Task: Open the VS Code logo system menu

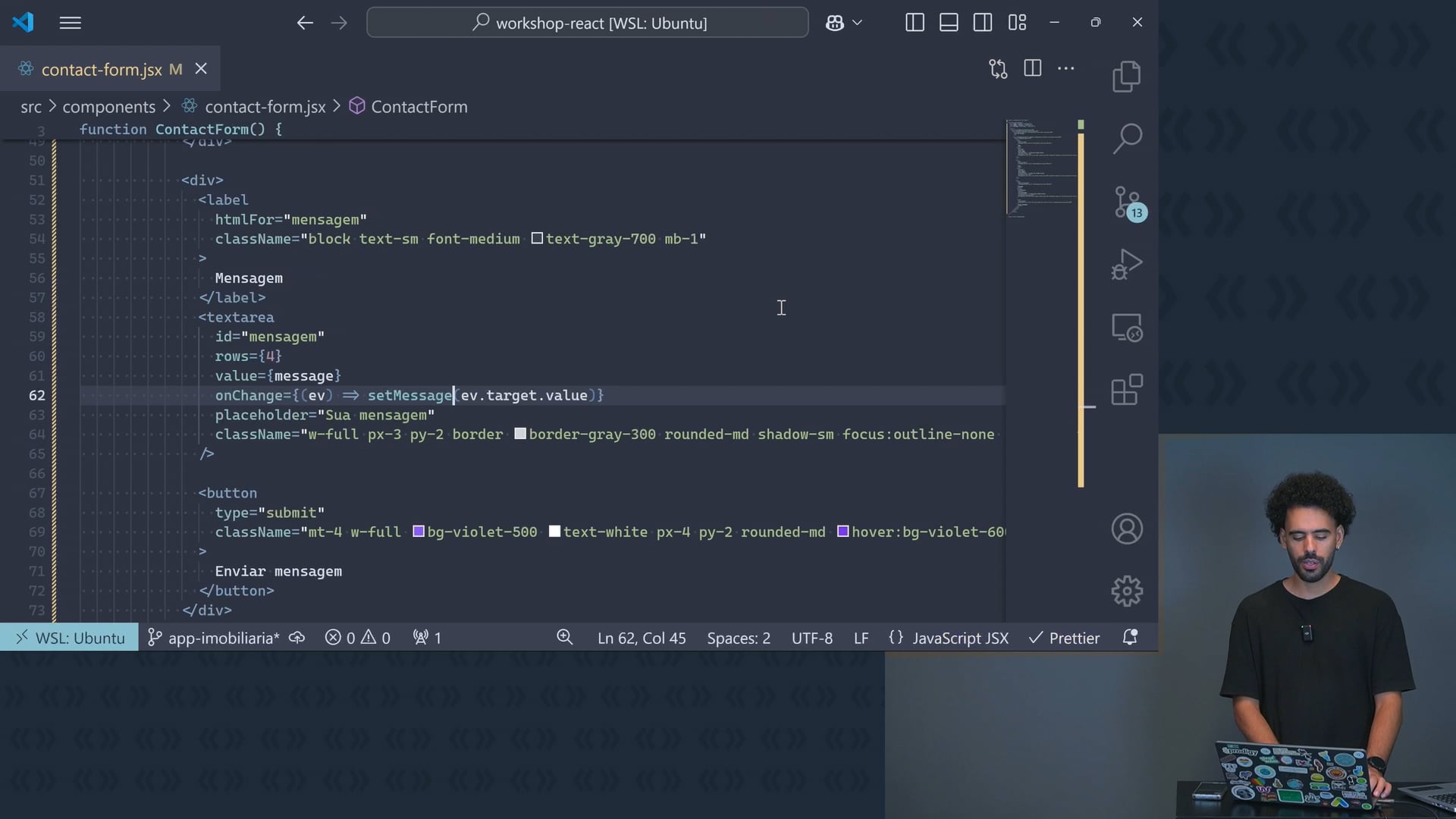Action: (23, 23)
